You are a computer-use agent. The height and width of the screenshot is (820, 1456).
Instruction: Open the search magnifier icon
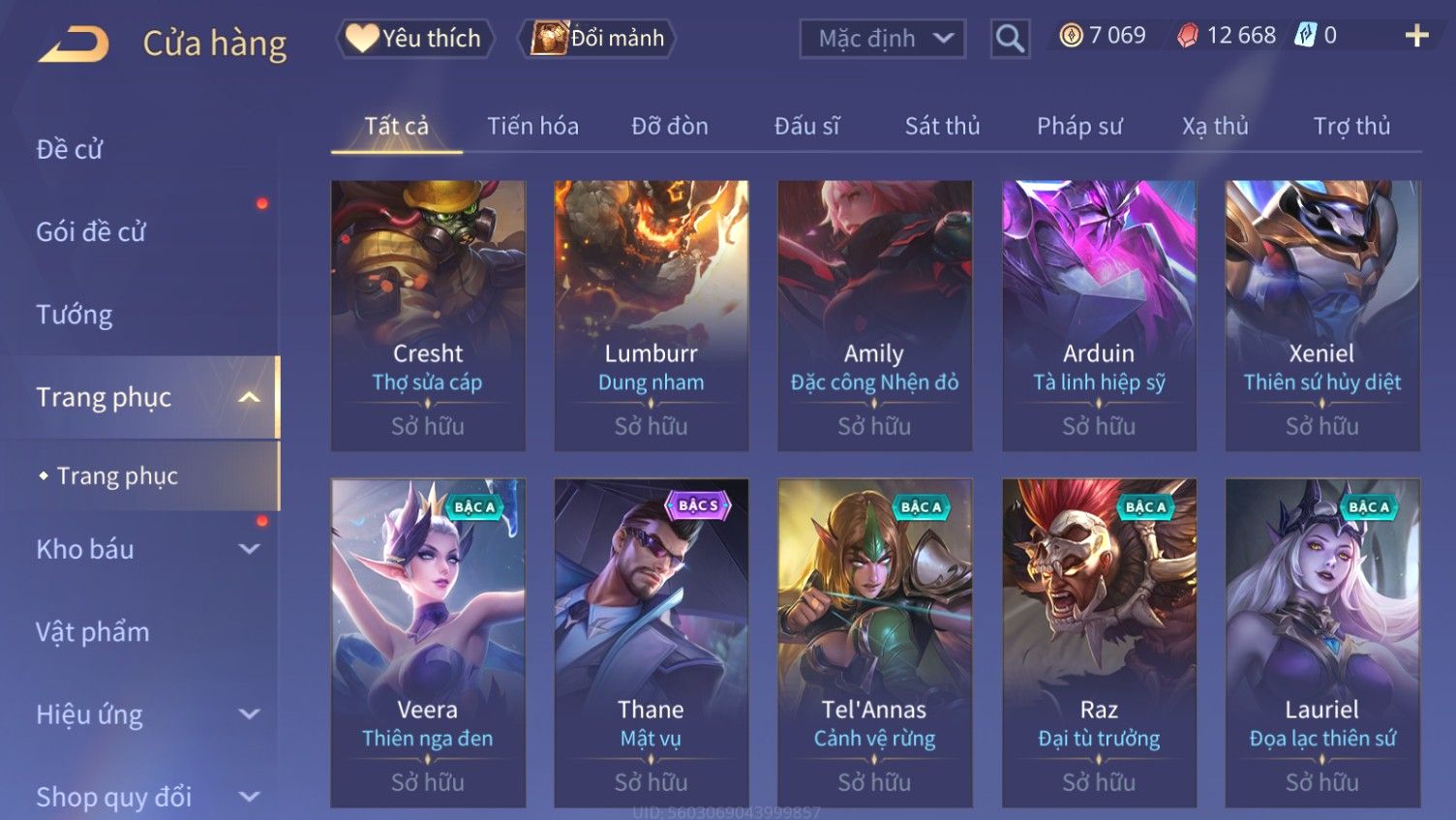coord(1010,39)
